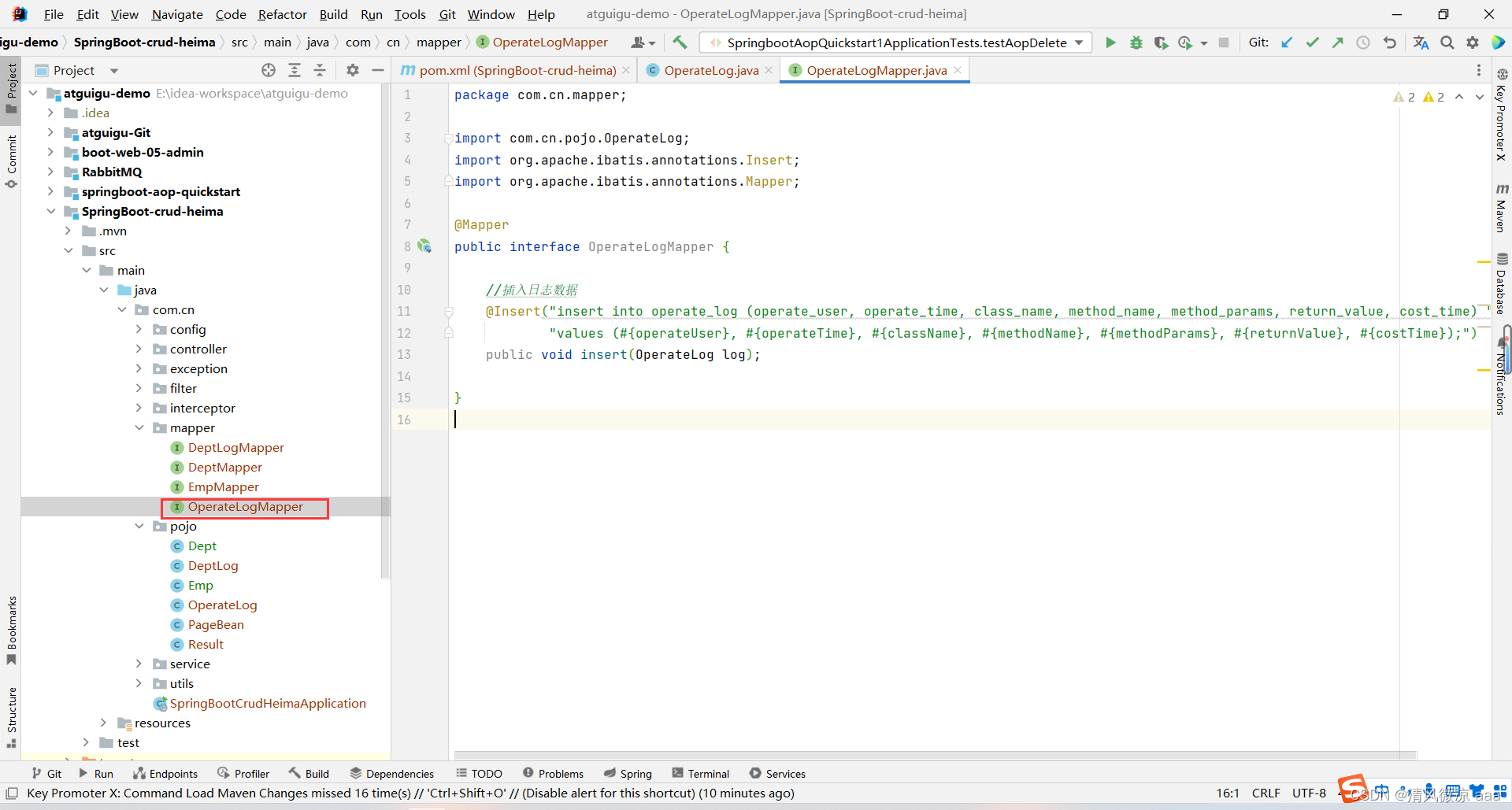1512x810 pixels.
Task: Click CRLF line separator in status bar
Action: 1266,793
